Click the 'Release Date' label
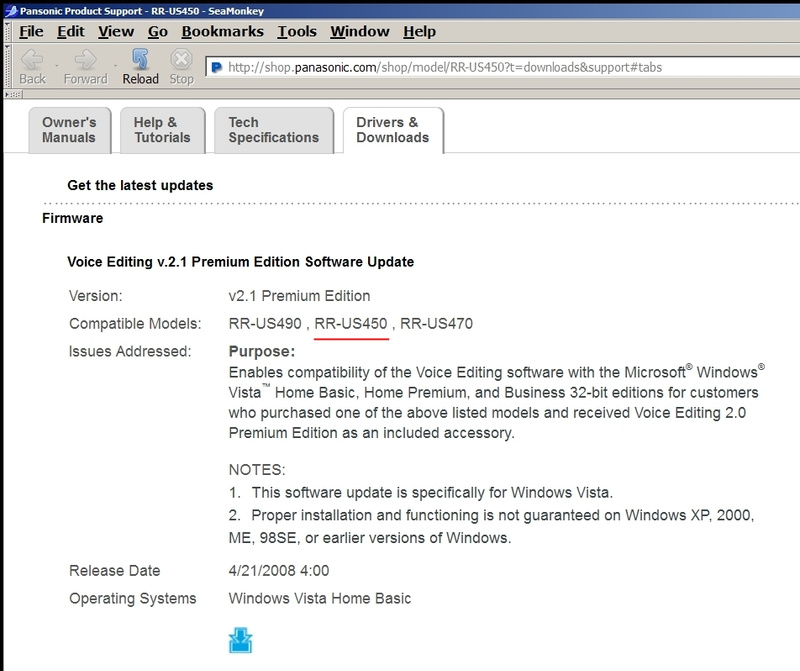Viewport: 800px width, 671px height. tap(115, 570)
